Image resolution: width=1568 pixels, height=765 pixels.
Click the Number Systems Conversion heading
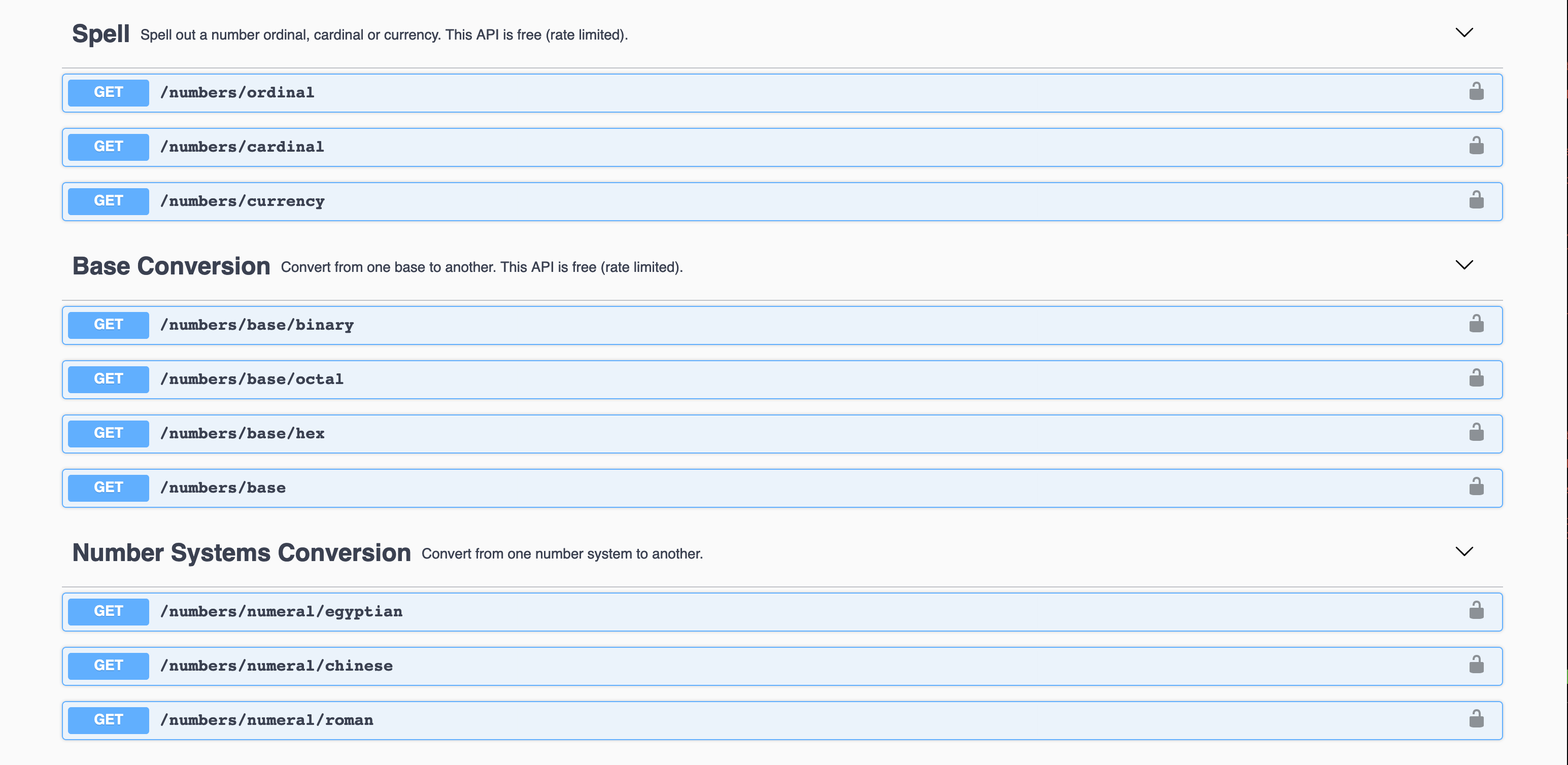pyautogui.click(x=241, y=552)
